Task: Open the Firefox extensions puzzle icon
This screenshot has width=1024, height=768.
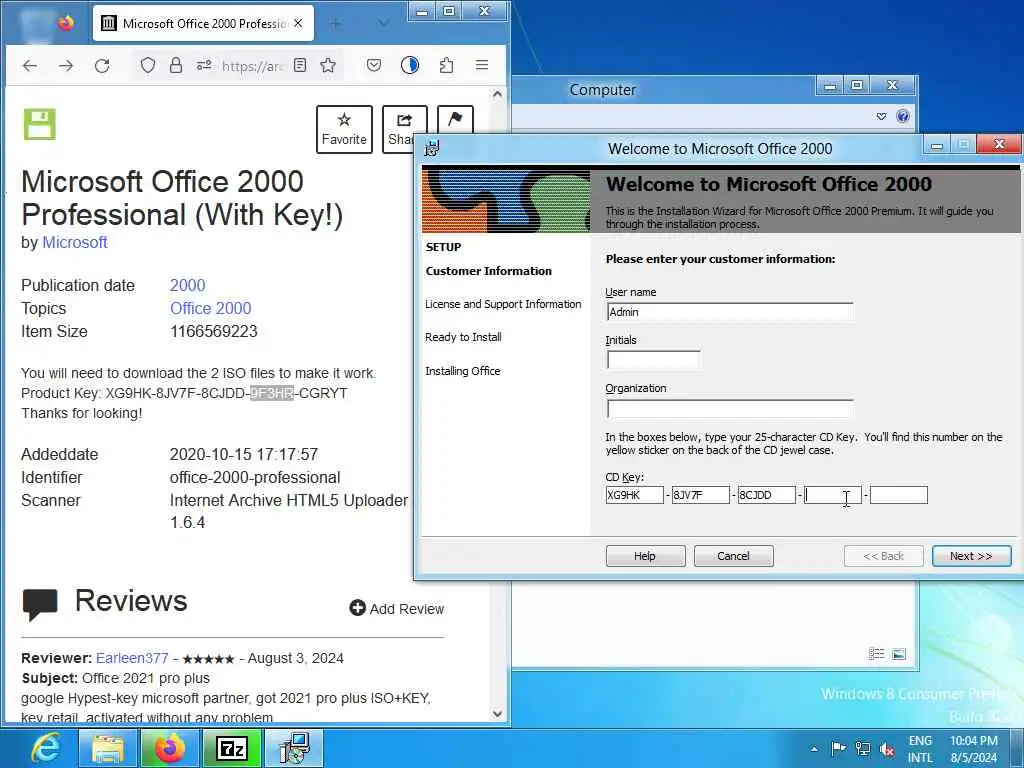Action: pyautogui.click(x=446, y=65)
